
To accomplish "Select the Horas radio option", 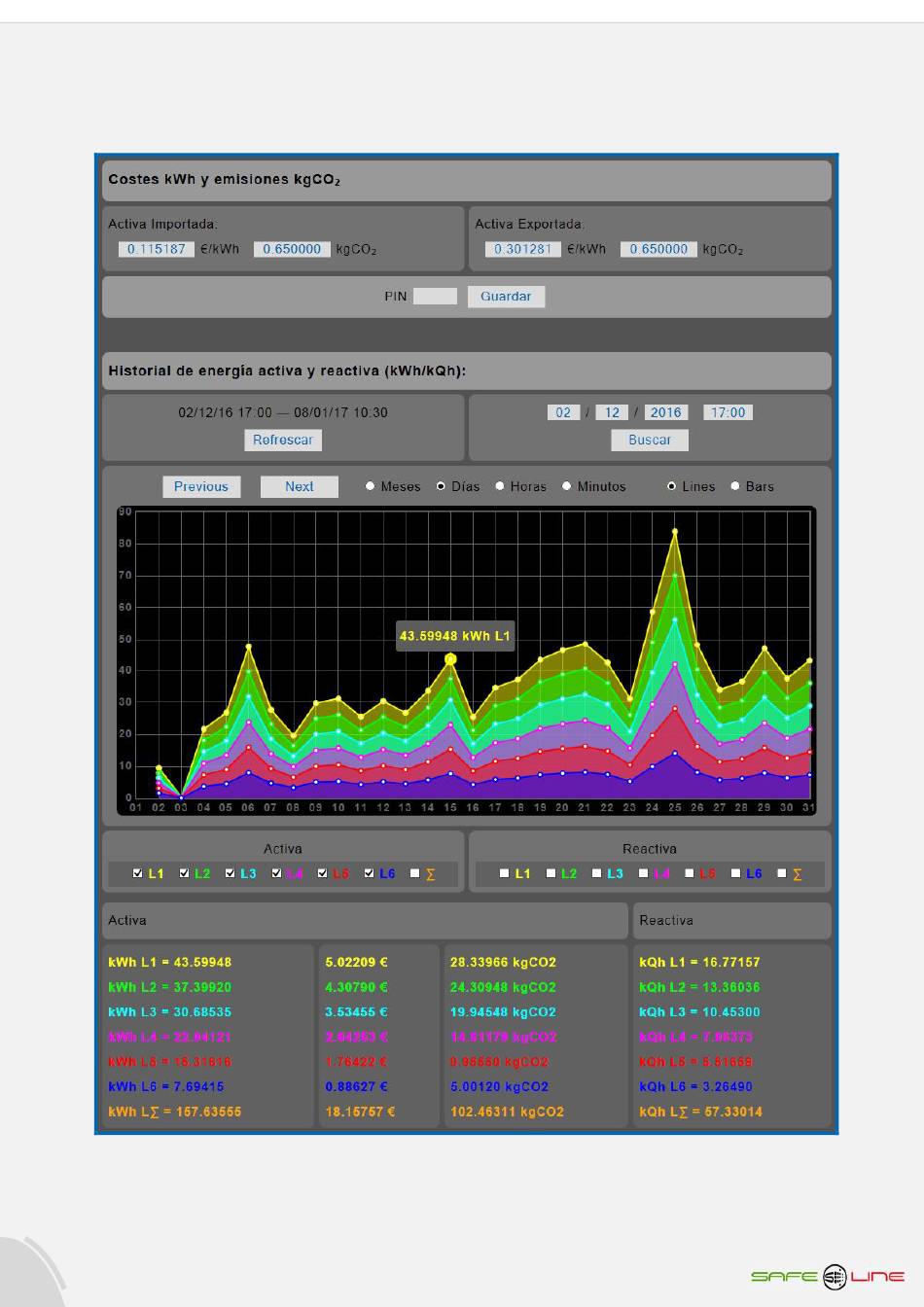I will (500, 486).
